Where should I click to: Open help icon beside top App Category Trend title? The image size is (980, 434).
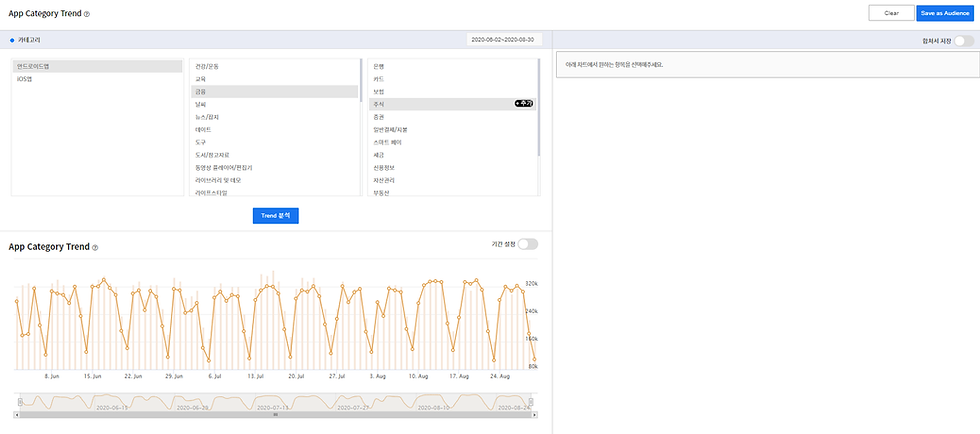coord(87,14)
